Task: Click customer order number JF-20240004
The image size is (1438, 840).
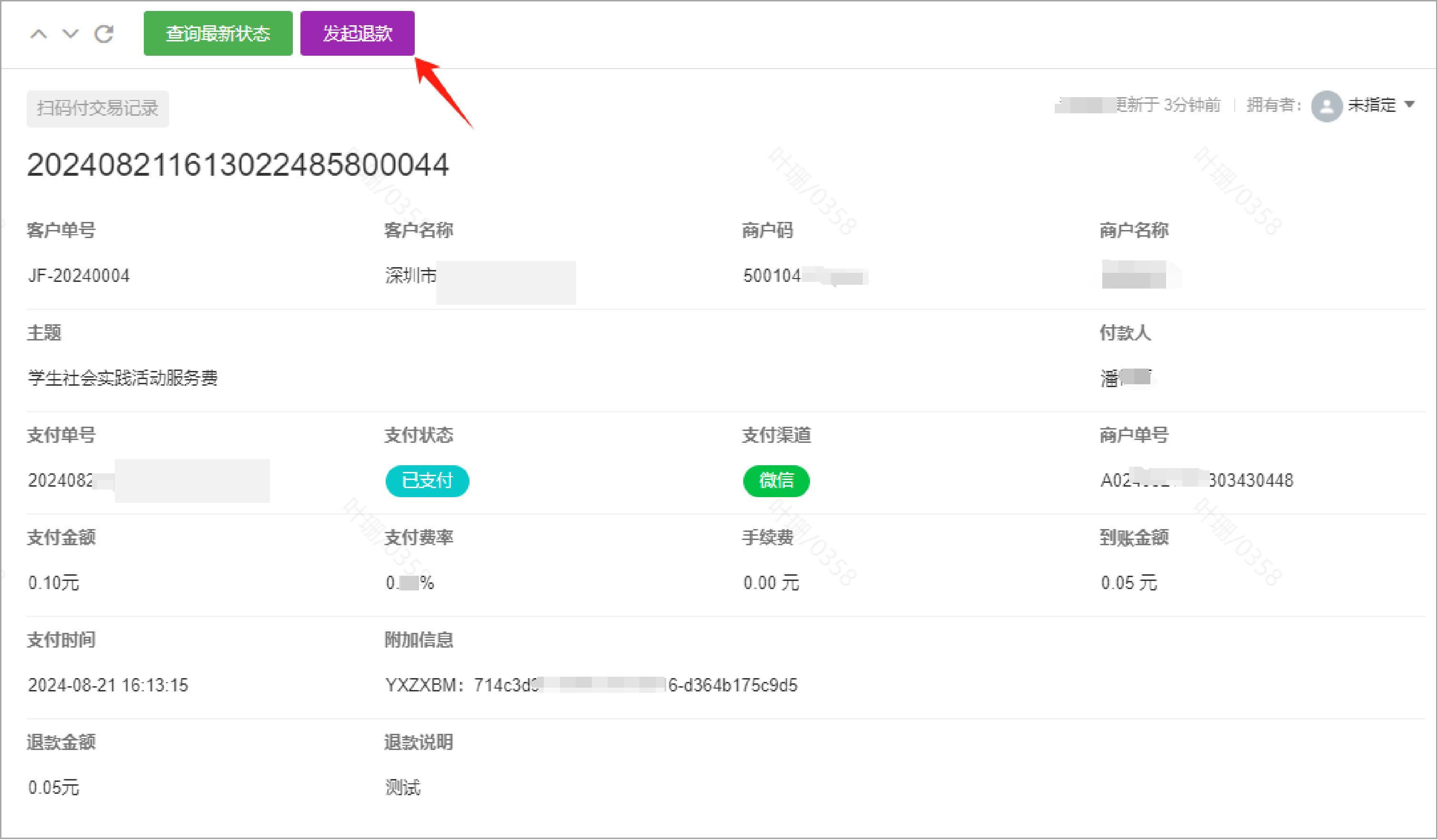Action: pos(79,276)
